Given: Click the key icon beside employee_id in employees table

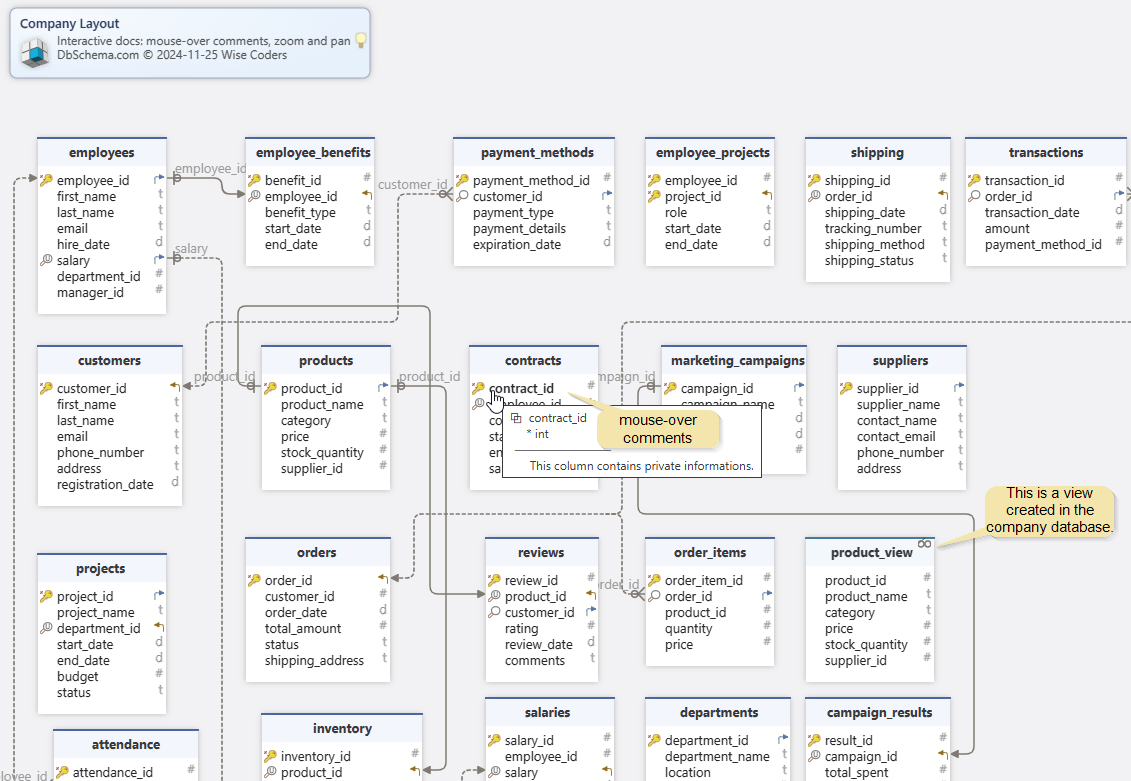Looking at the screenshot, I should point(46,181).
